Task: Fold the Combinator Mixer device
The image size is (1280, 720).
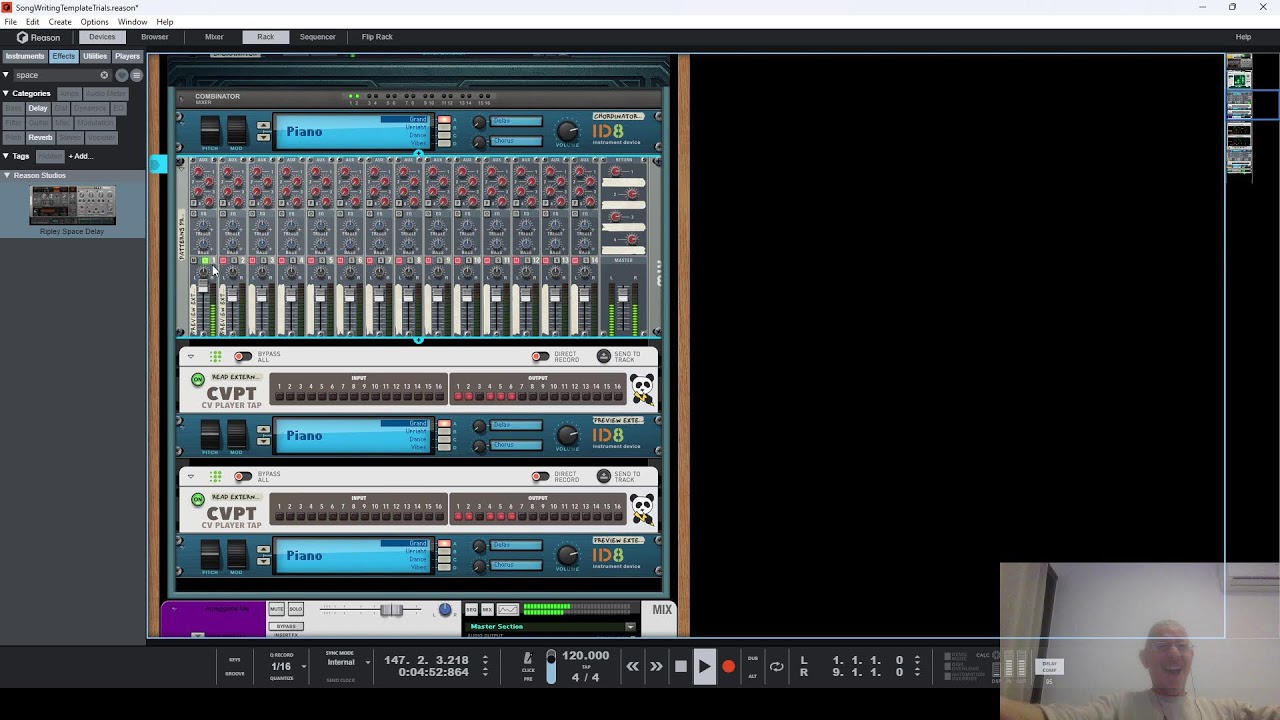Action: click(x=182, y=98)
